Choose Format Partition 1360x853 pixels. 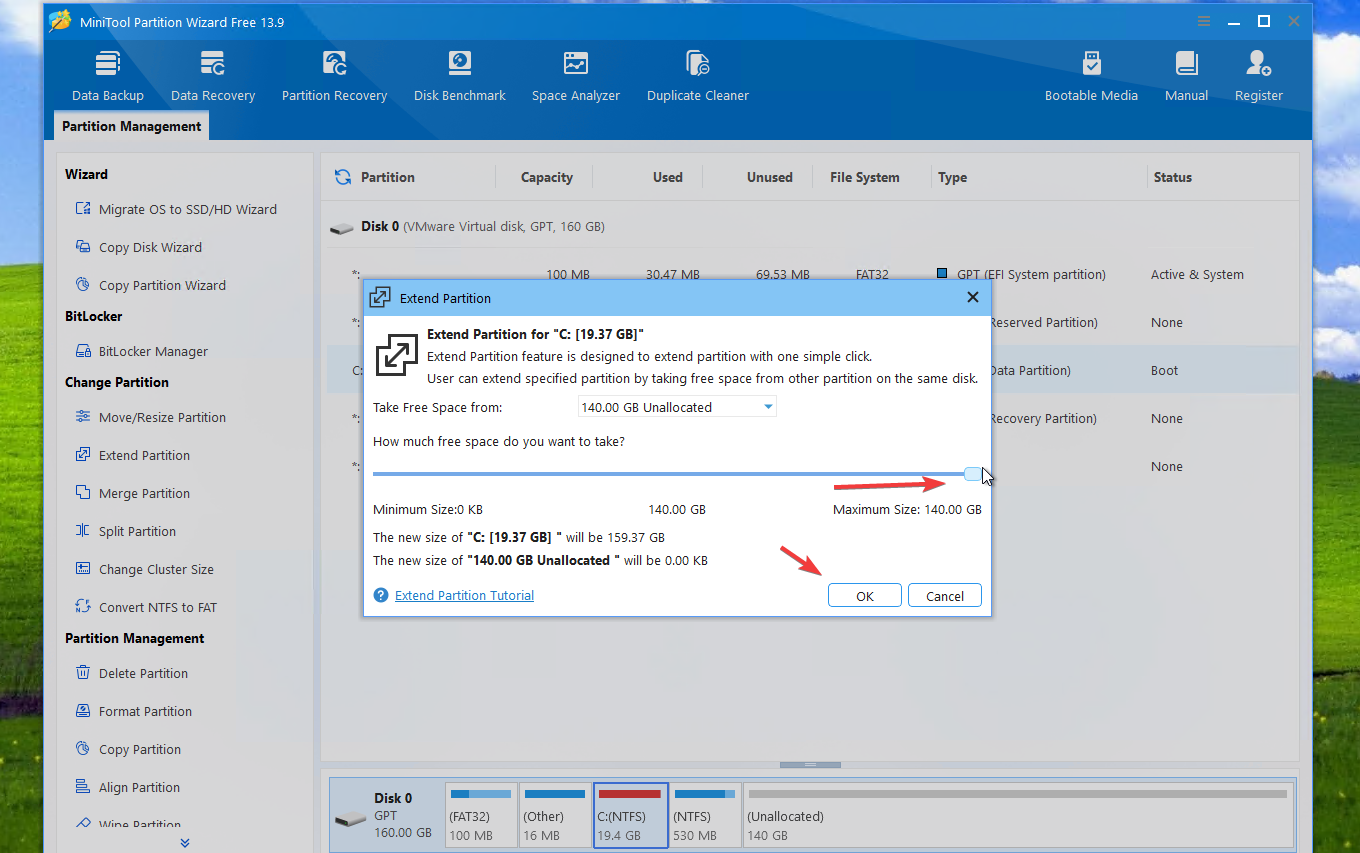tap(133, 711)
